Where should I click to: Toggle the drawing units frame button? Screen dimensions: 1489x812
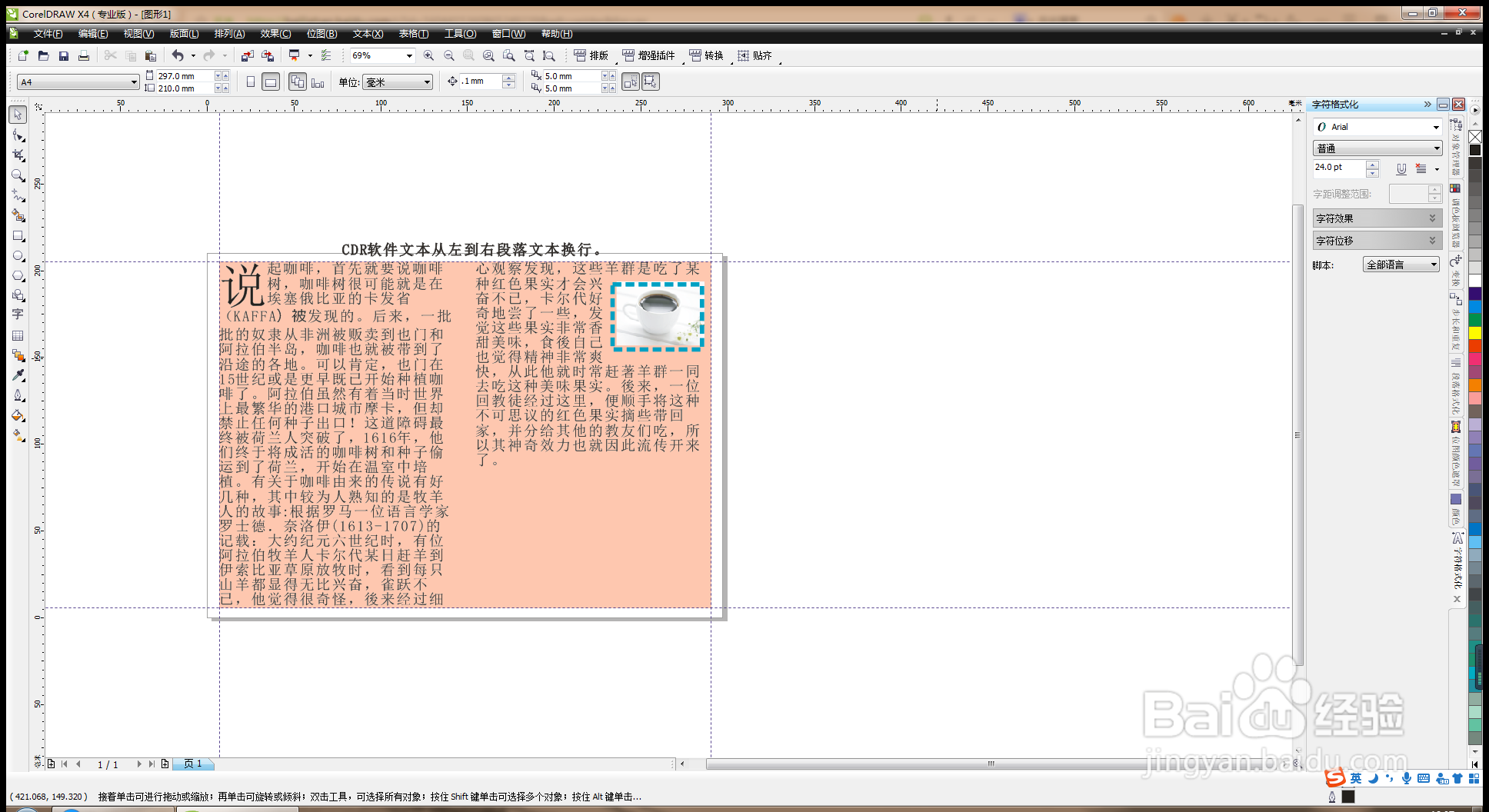pyautogui.click(x=651, y=82)
